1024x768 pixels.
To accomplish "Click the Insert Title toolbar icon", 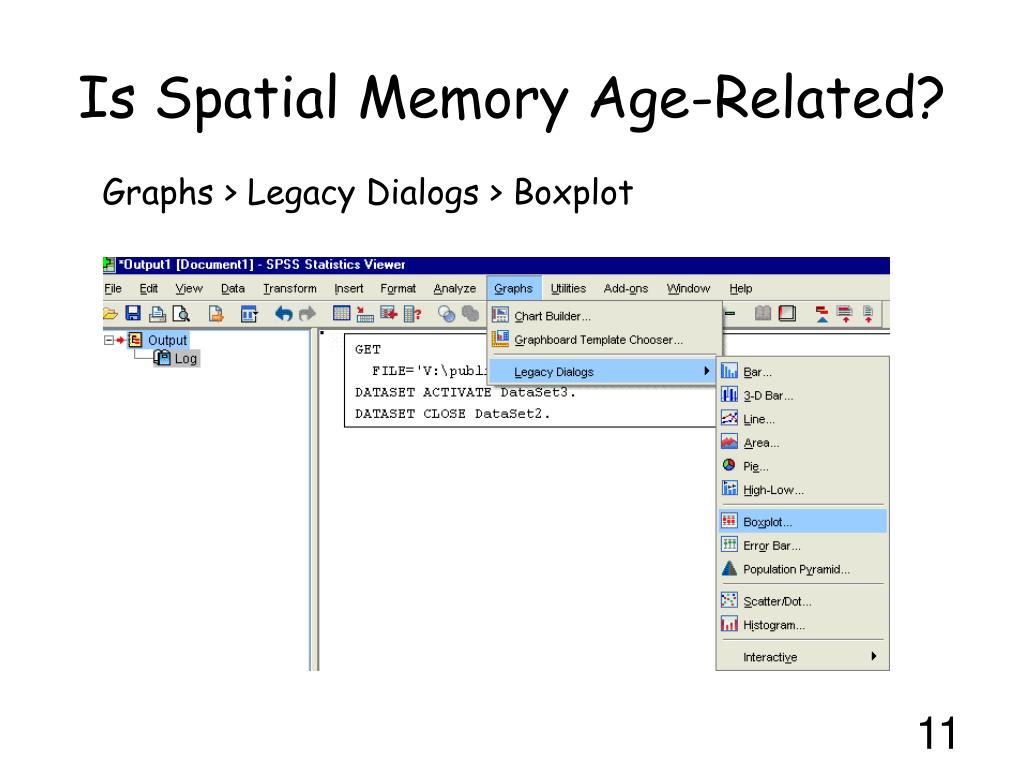I will pos(844,315).
